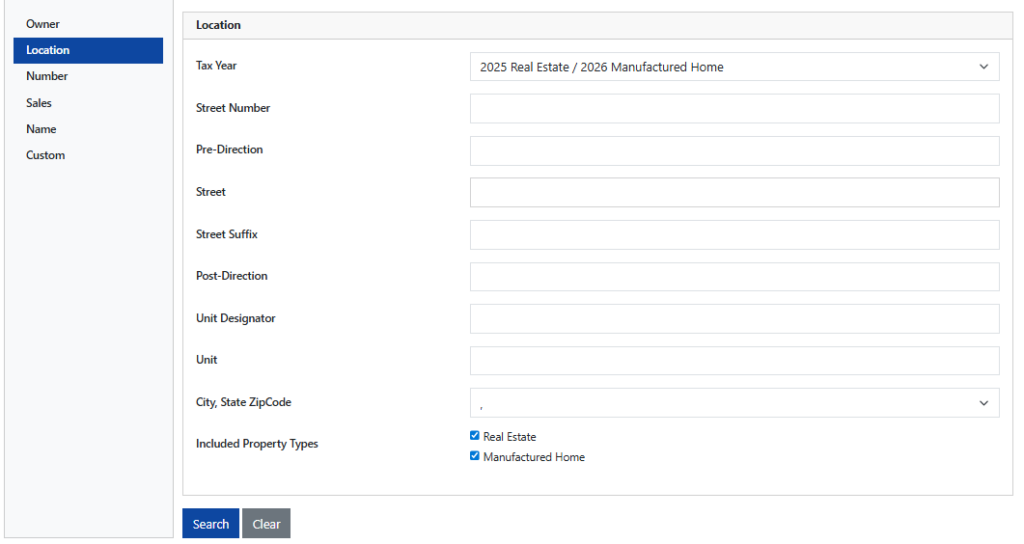Go to the Name search tab
Screen dimensions: 1024x544
(42, 129)
